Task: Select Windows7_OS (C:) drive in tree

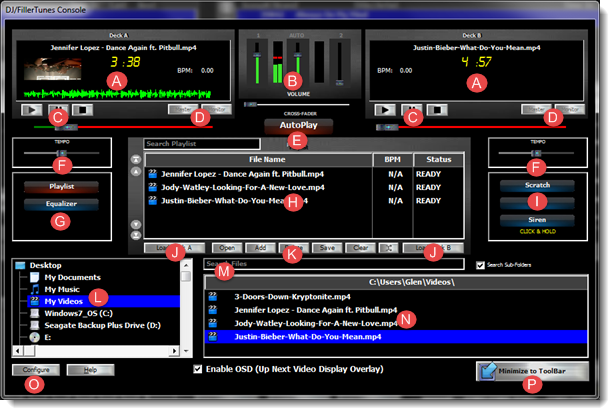Action: (78, 313)
